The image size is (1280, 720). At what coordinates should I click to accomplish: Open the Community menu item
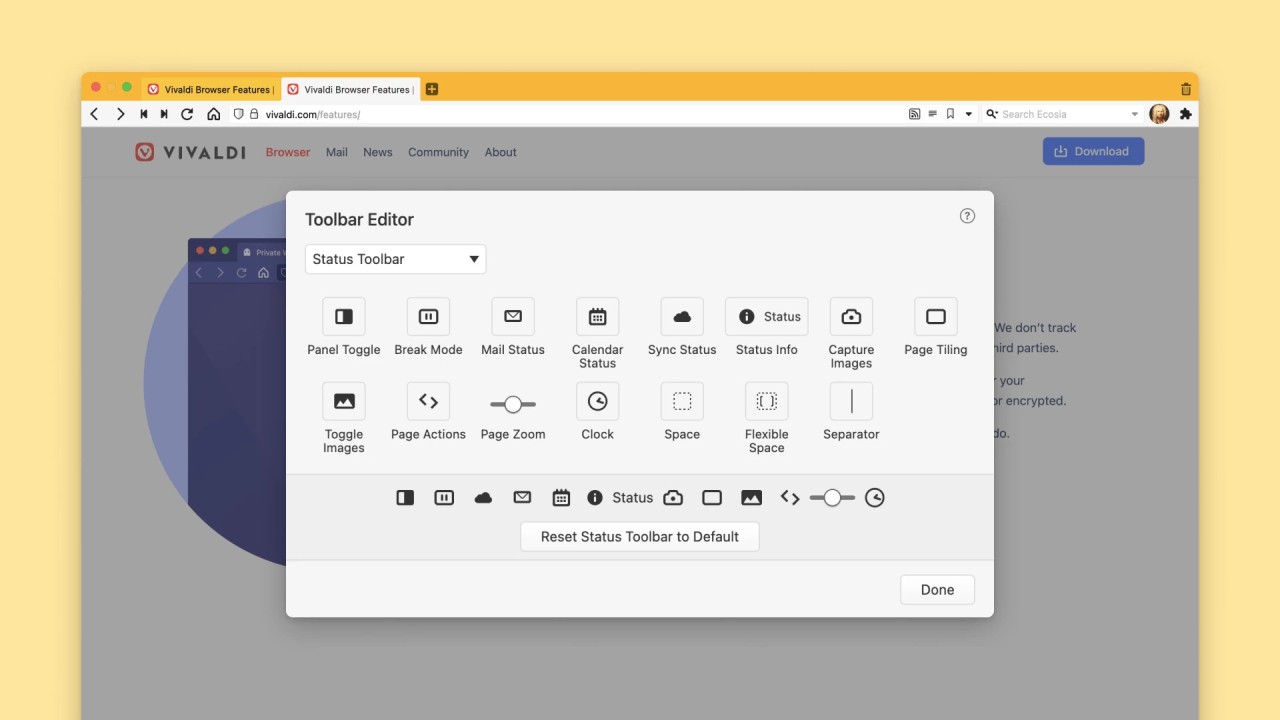tap(438, 152)
